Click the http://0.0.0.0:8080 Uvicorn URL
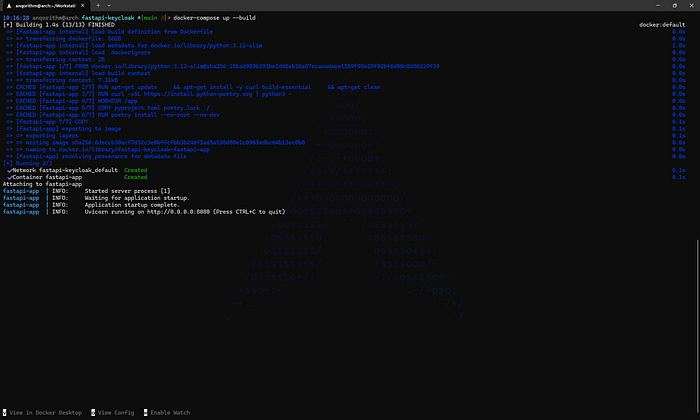The height and width of the screenshot is (420, 700). point(178,212)
